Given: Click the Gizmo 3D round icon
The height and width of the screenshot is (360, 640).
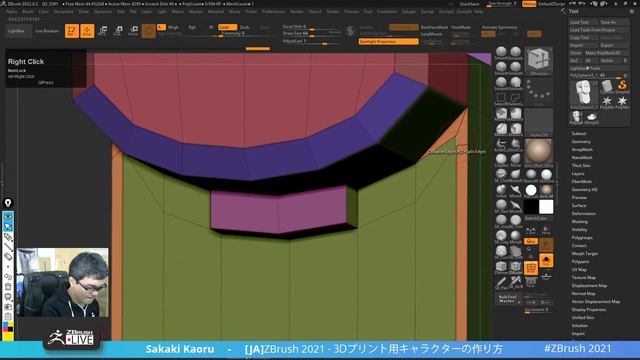Looking at the screenshot, I should click(x=149, y=31).
